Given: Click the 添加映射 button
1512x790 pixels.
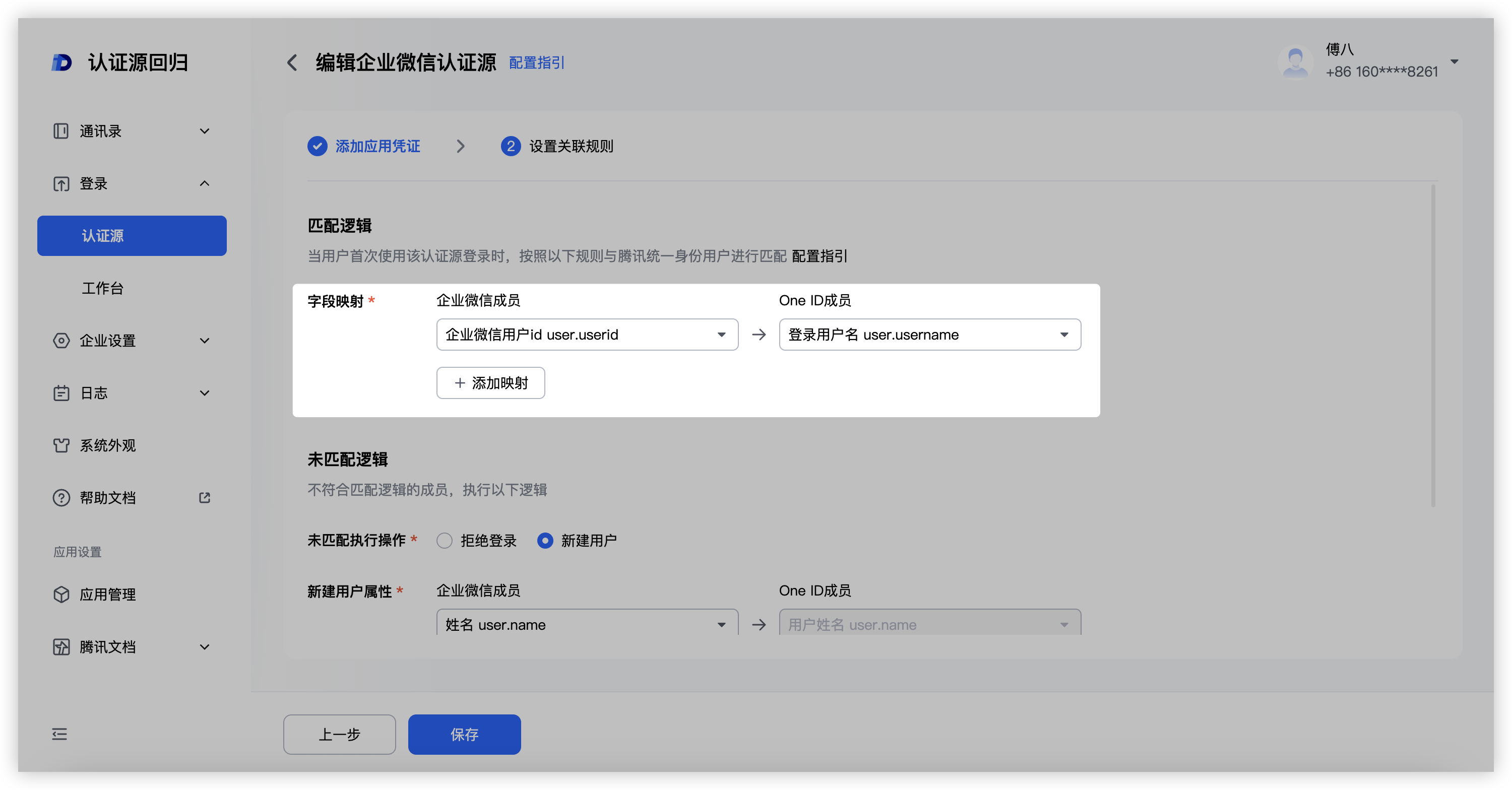Looking at the screenshot, I should [x=490, y=383].
